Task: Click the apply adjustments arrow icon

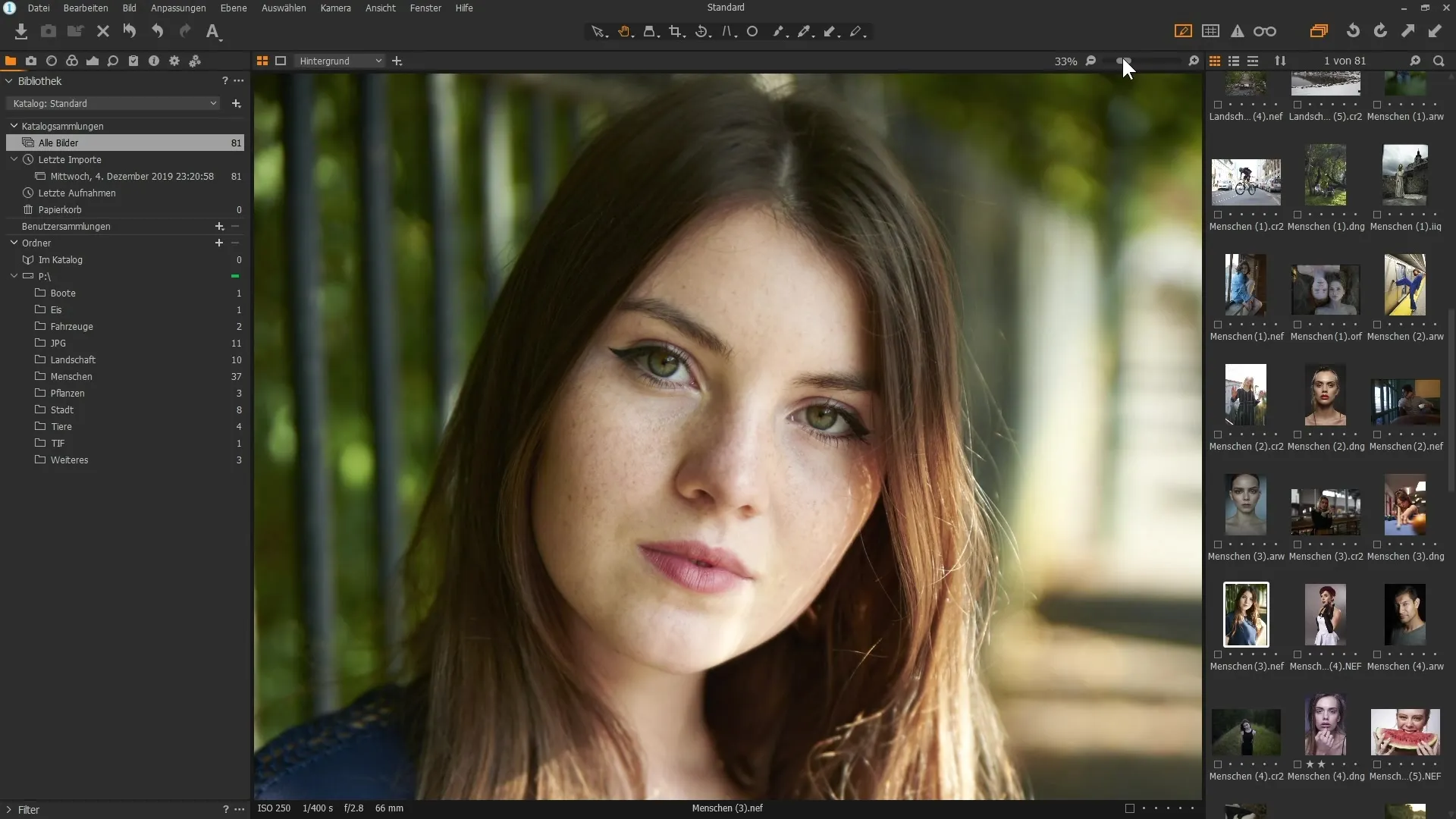Action: pyautogui.click(x=1435, y=31)
